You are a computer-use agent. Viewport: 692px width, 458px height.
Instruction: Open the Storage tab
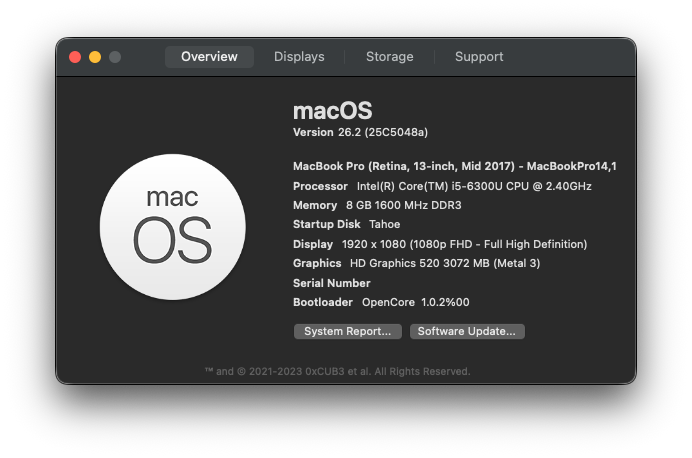pyautogui.click(x=390, y=57)
